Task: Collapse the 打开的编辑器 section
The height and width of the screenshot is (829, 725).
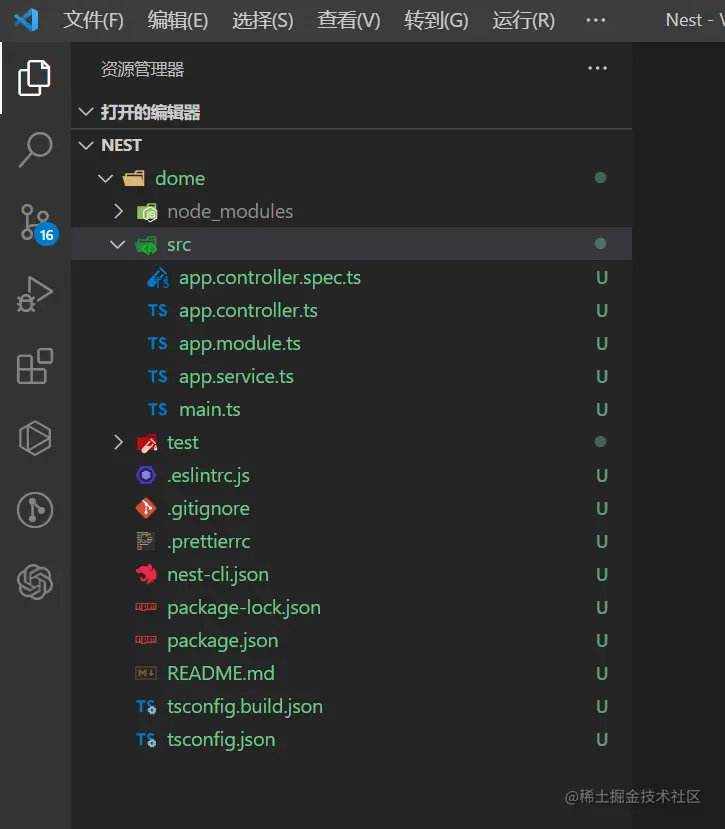Action: (x=86, y=112)
